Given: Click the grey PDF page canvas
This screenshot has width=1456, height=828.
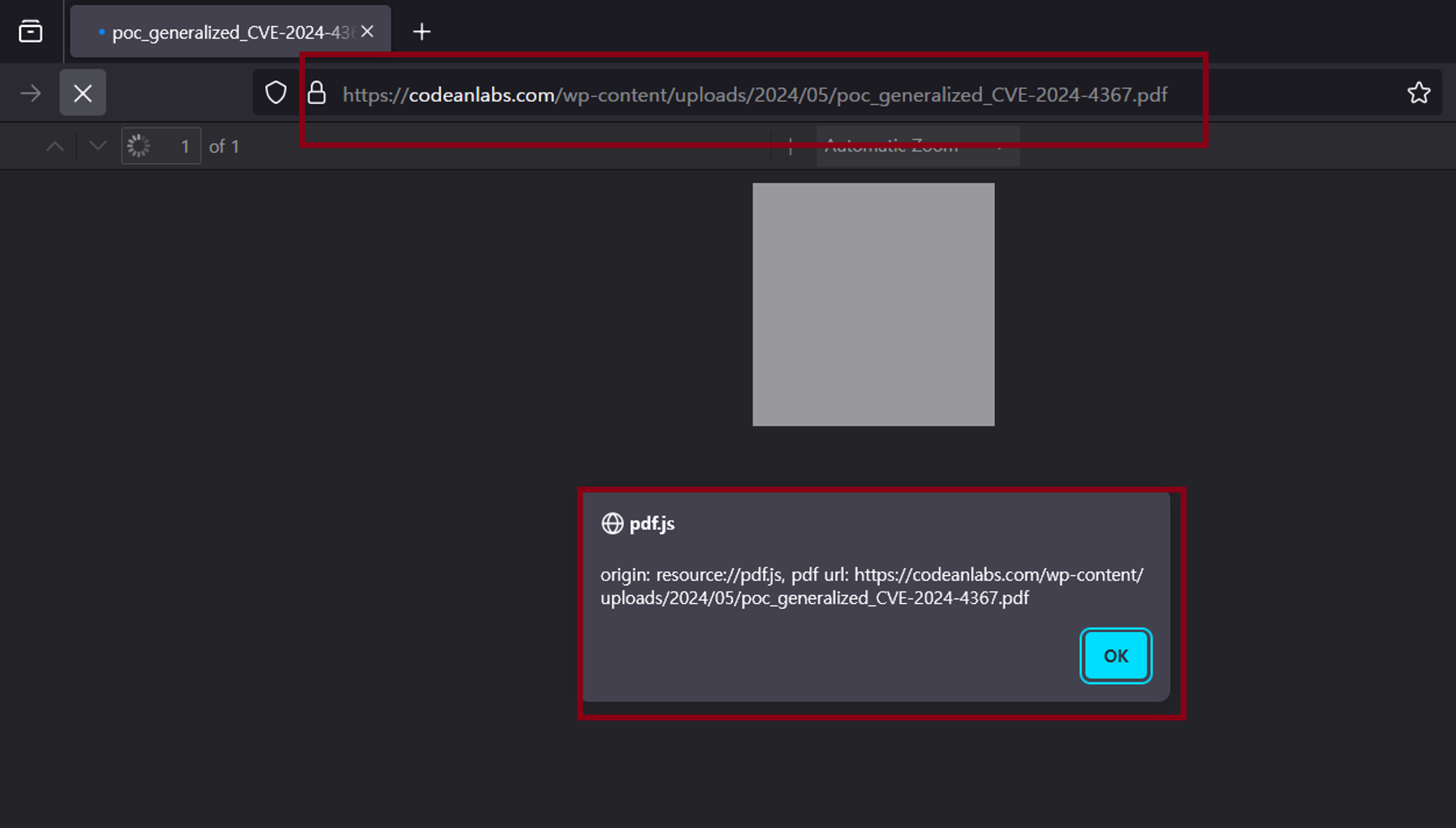Looking at the screenshot, I should pyautogui.click(x=873, y=304).
